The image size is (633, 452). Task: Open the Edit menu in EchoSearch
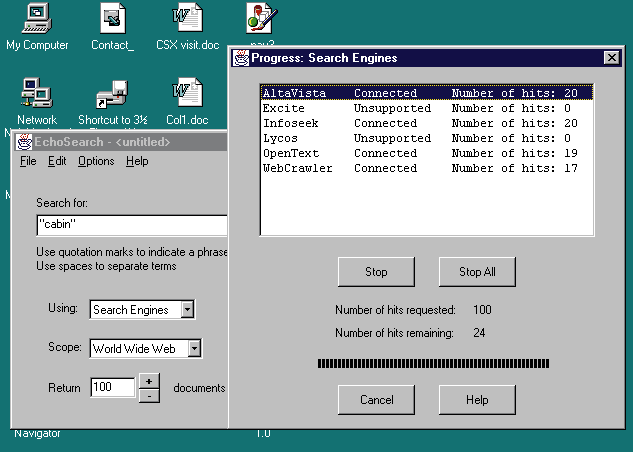[57, 161]
